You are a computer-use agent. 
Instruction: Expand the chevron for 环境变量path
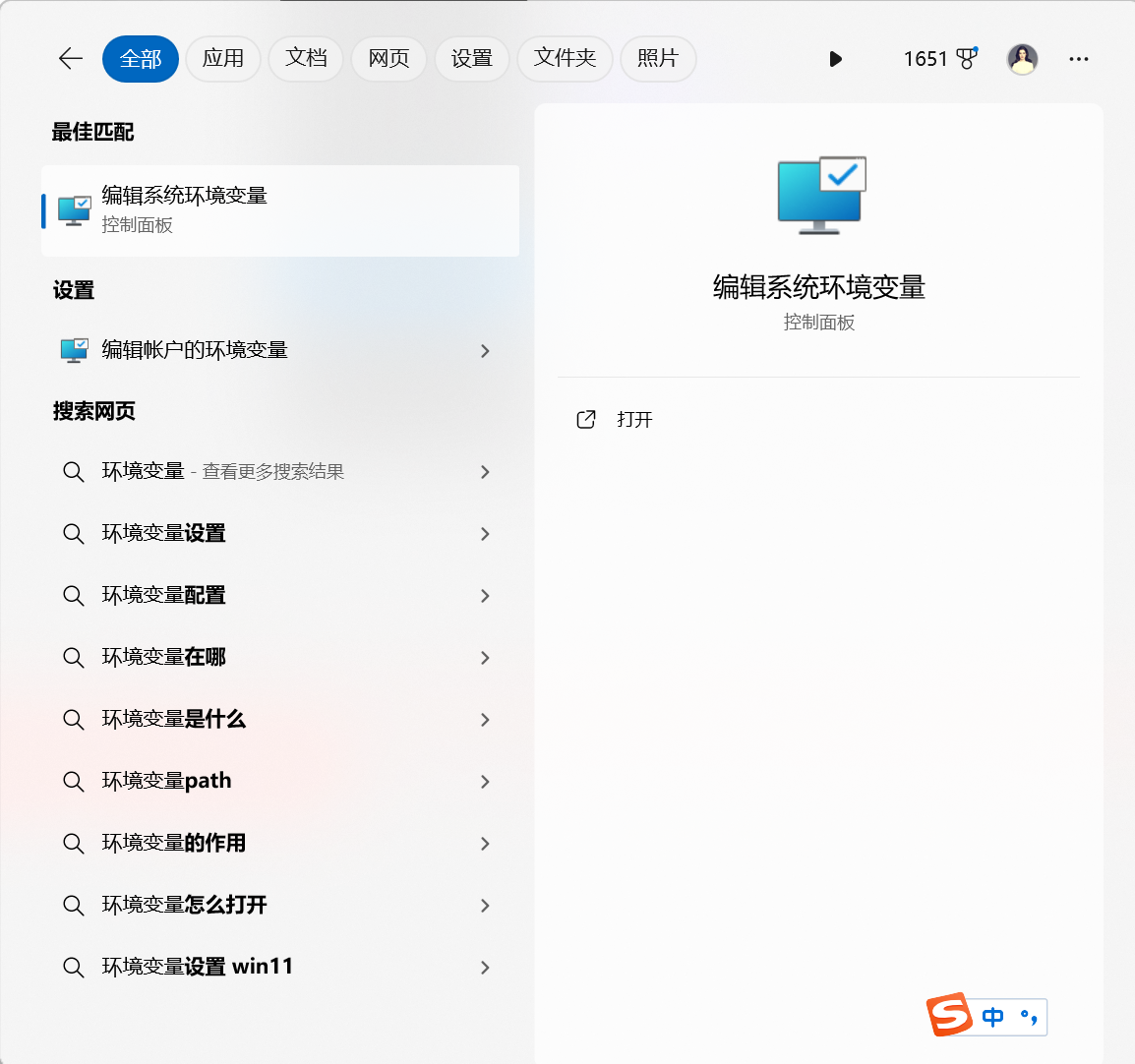click(x=485, y=782)
